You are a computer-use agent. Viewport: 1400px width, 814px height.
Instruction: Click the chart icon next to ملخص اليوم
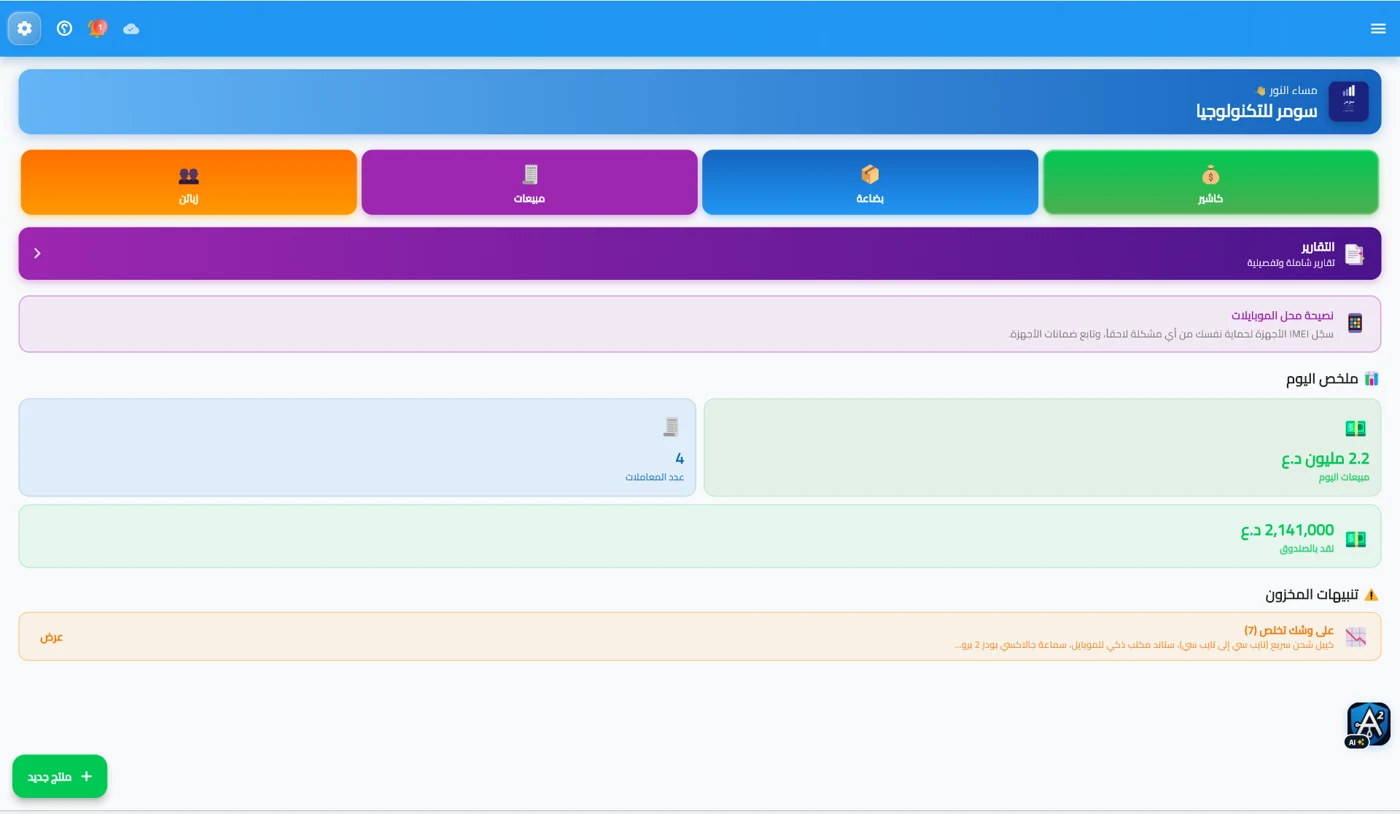(x=1371, y=379)
